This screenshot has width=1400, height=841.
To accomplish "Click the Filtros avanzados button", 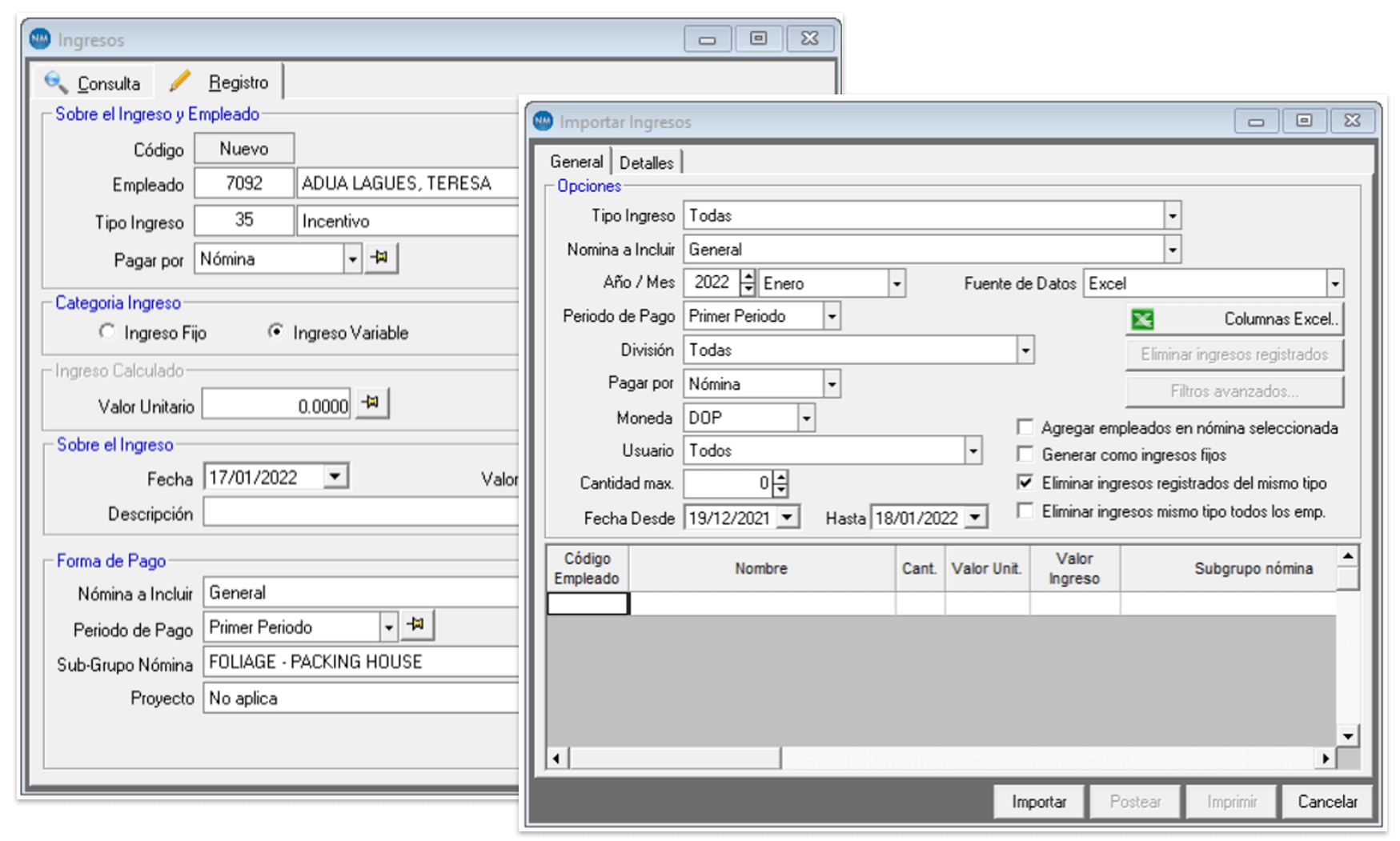I will click(1234, 391).
